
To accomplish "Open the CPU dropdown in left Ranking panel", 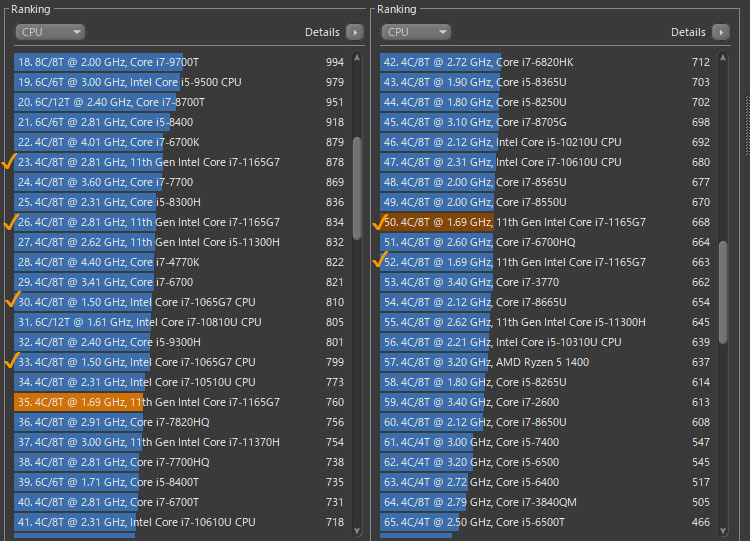I will (x=50, y=32).
